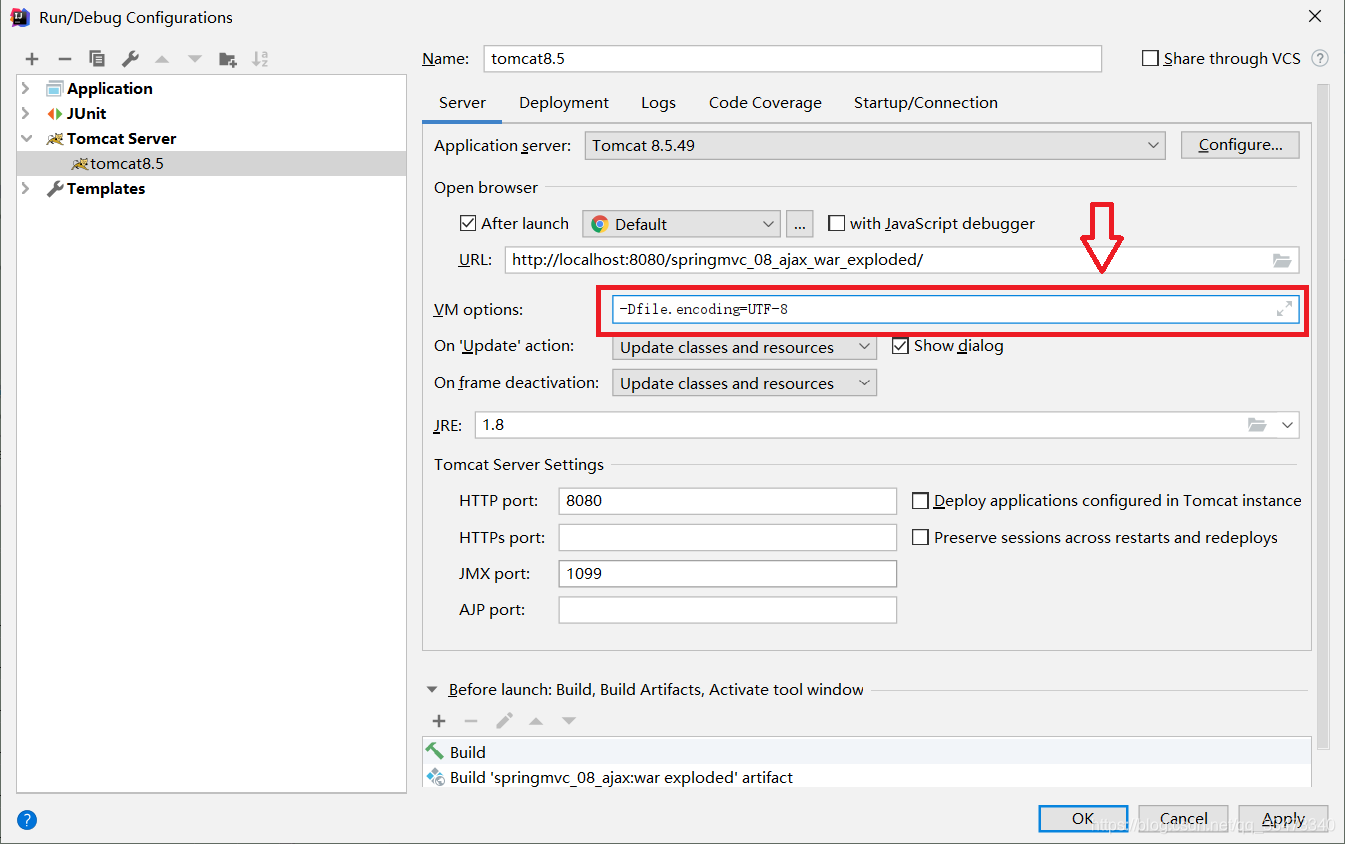Image resolution: width=1345 pixels, height=844 pixels.
Task: Click the Cancel button
Action: pyautogui.click(x=1183, y=819)
